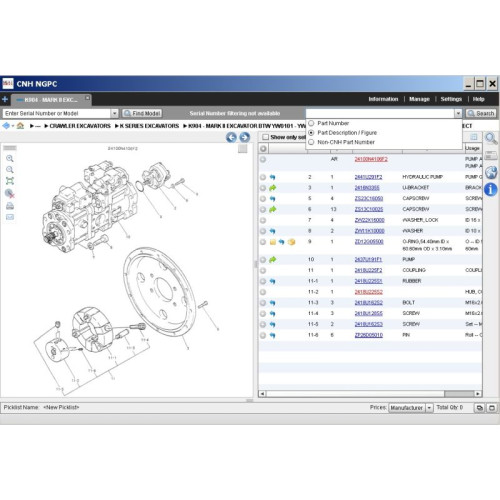Email the diagram using envelope icon
Viewport: 500px width, 500px height.
click(x=10, y=217)
